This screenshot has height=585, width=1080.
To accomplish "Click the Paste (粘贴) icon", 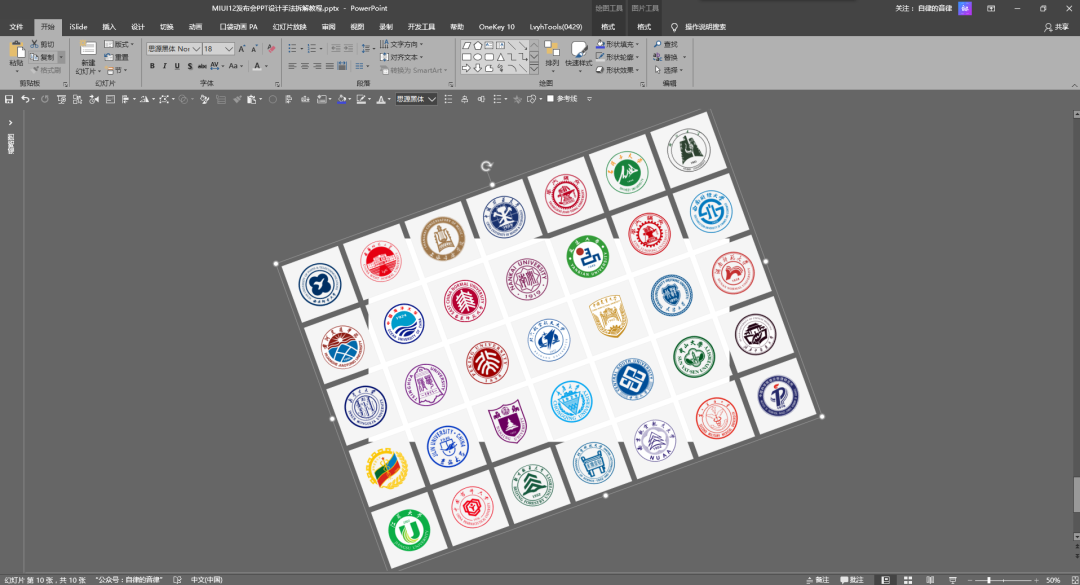I will tap(16, 50).
